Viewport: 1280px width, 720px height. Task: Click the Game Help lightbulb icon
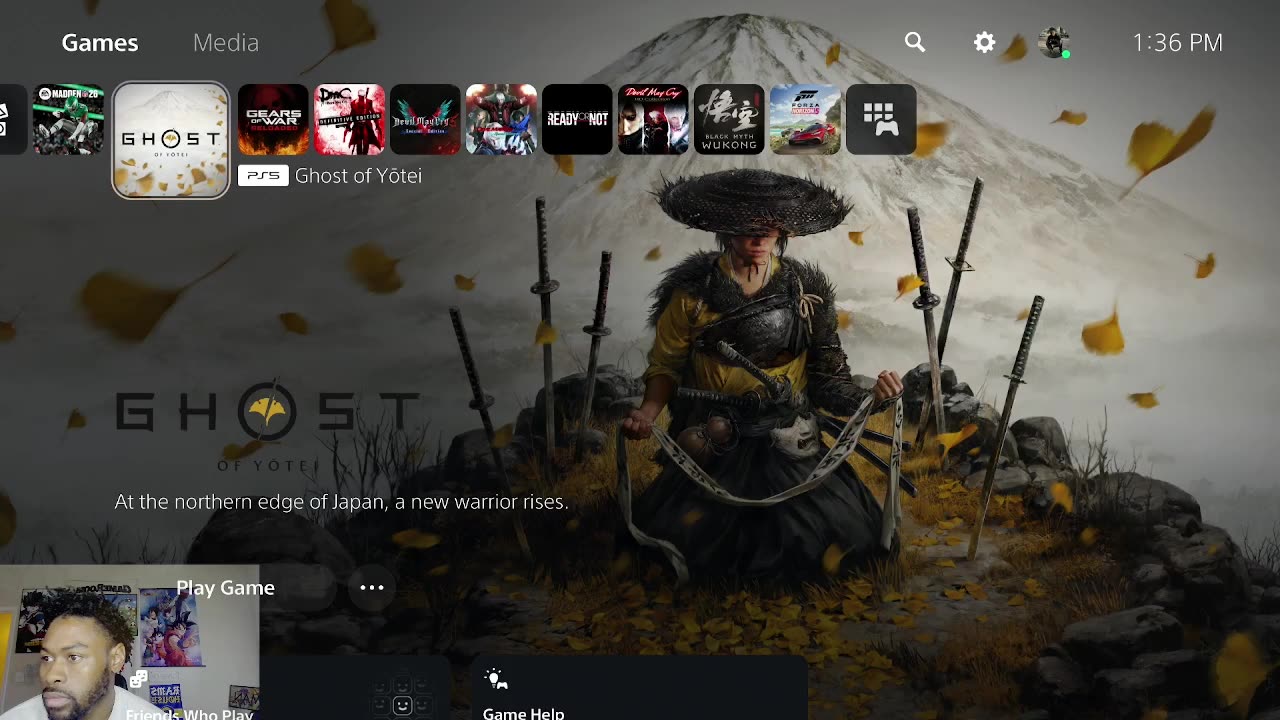tap(496, 680)
